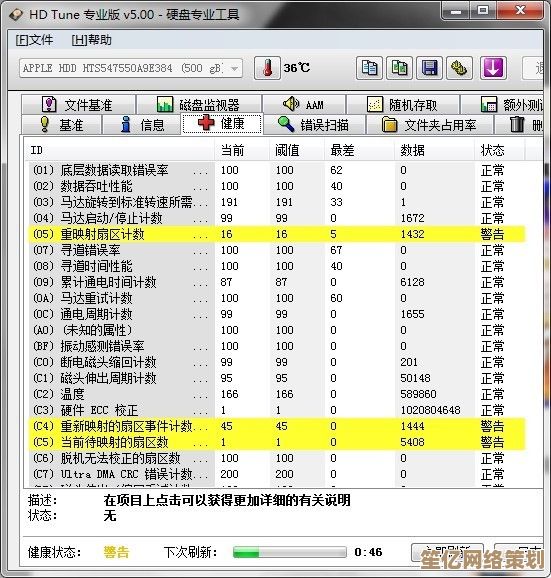Click the purple download arrow icon
551x578 pixels.
pos(493,68)
